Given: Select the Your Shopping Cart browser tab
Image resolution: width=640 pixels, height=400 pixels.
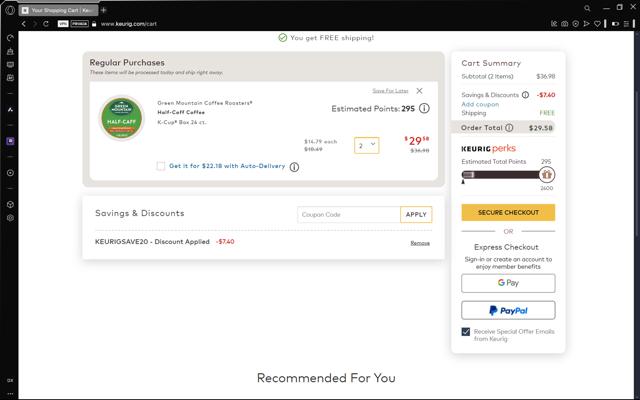Looking at the screenshot, I should pyautogui.click(x=58, y=10).
